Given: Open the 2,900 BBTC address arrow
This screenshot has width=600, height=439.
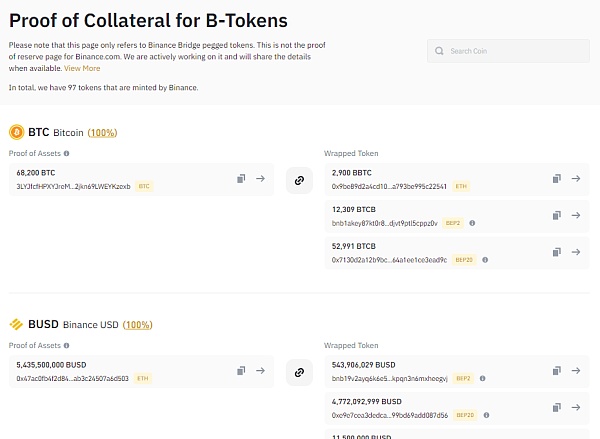Looking at the screenshot, I should pyautogui.click(x=576, y=179).
